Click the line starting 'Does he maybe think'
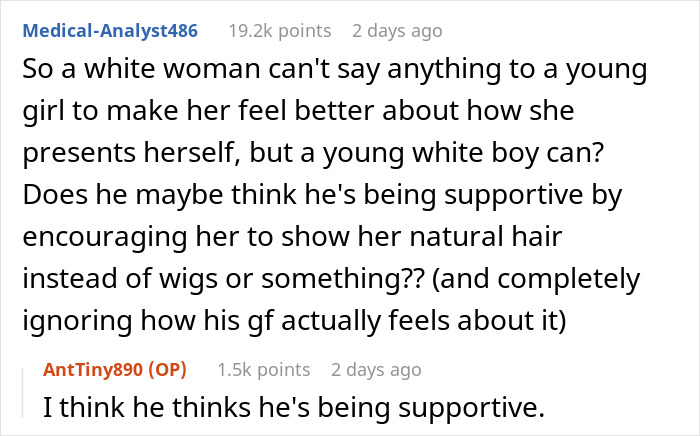This screenshot has width=700, height=436. pyautogui.click(x=322, y=195)
